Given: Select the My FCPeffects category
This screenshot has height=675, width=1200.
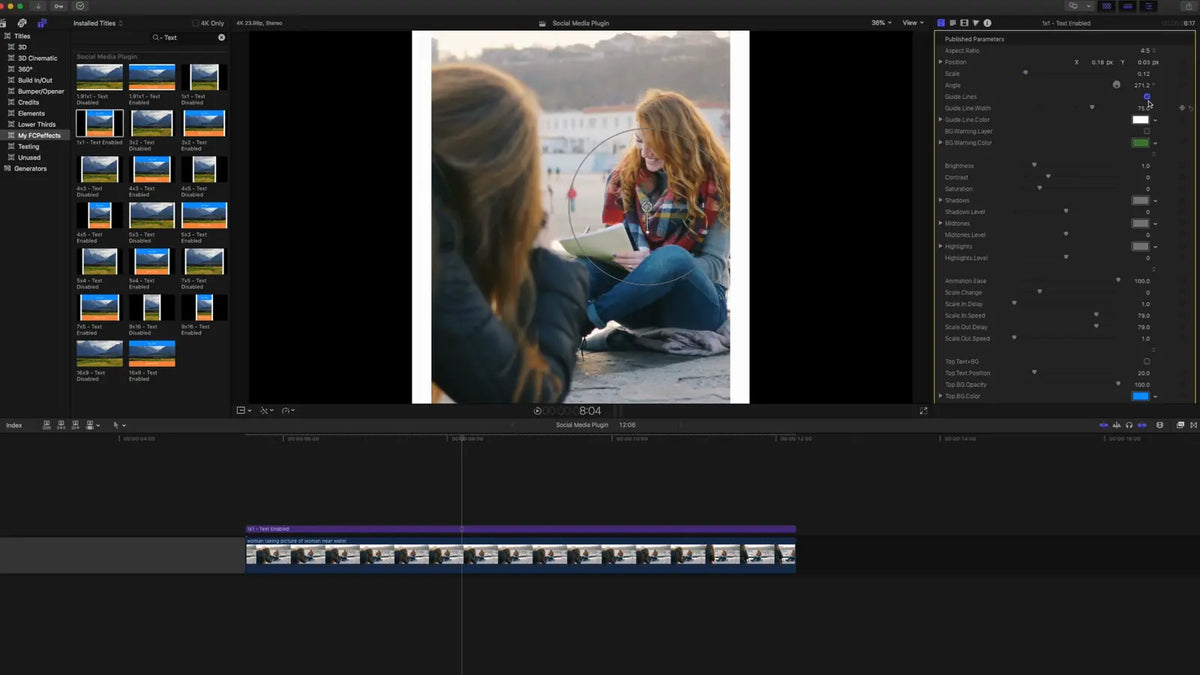Looking at the screenshot, I should [x=39, y=135].
